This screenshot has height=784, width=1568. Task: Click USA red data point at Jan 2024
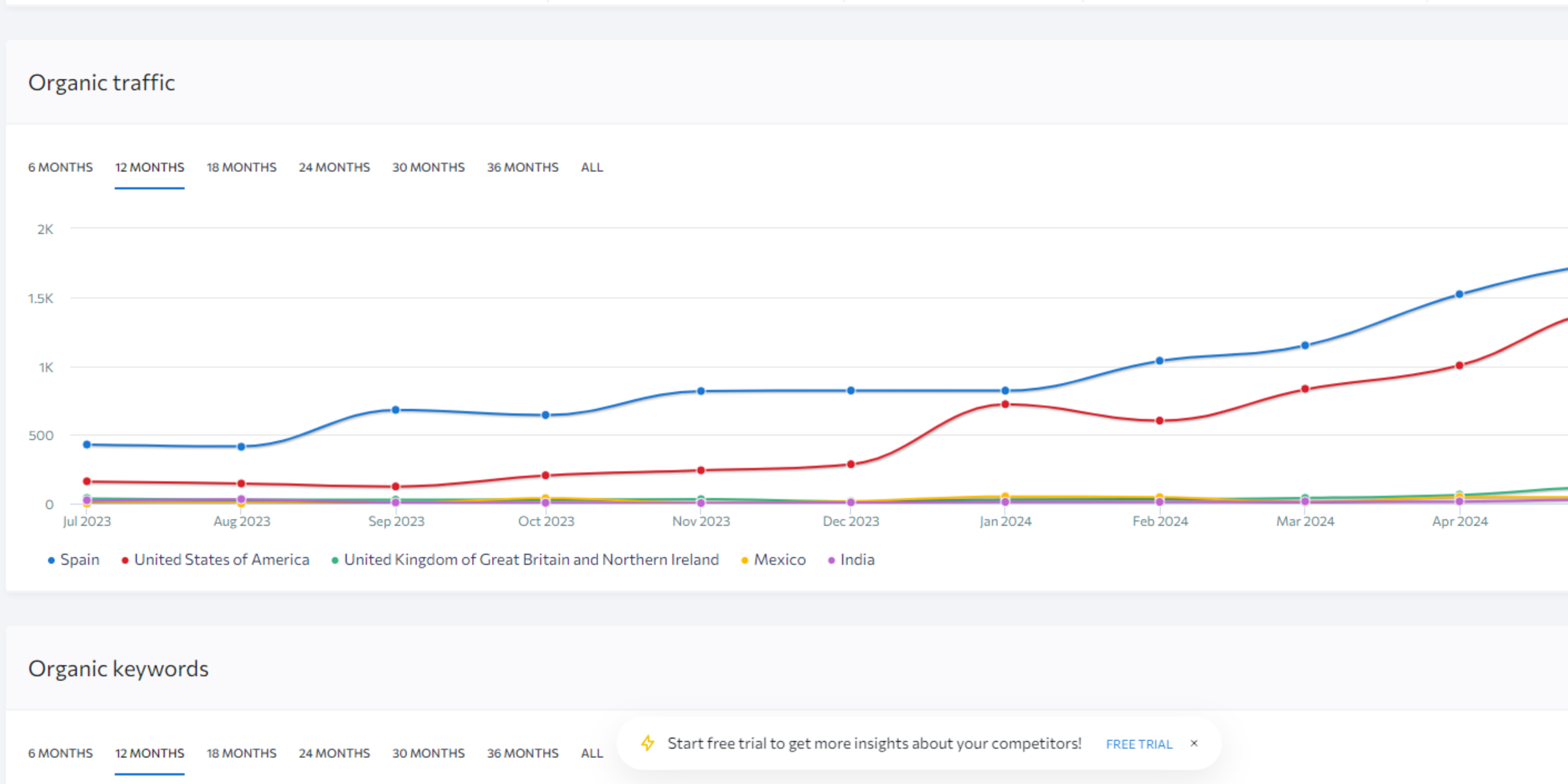[1005, 405]
